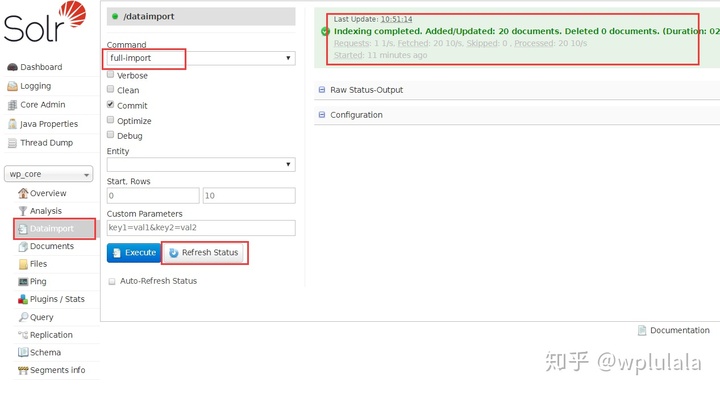720x394 pixels.
Task: Click the Custom Parameters input field
Action: pos(201,228)
